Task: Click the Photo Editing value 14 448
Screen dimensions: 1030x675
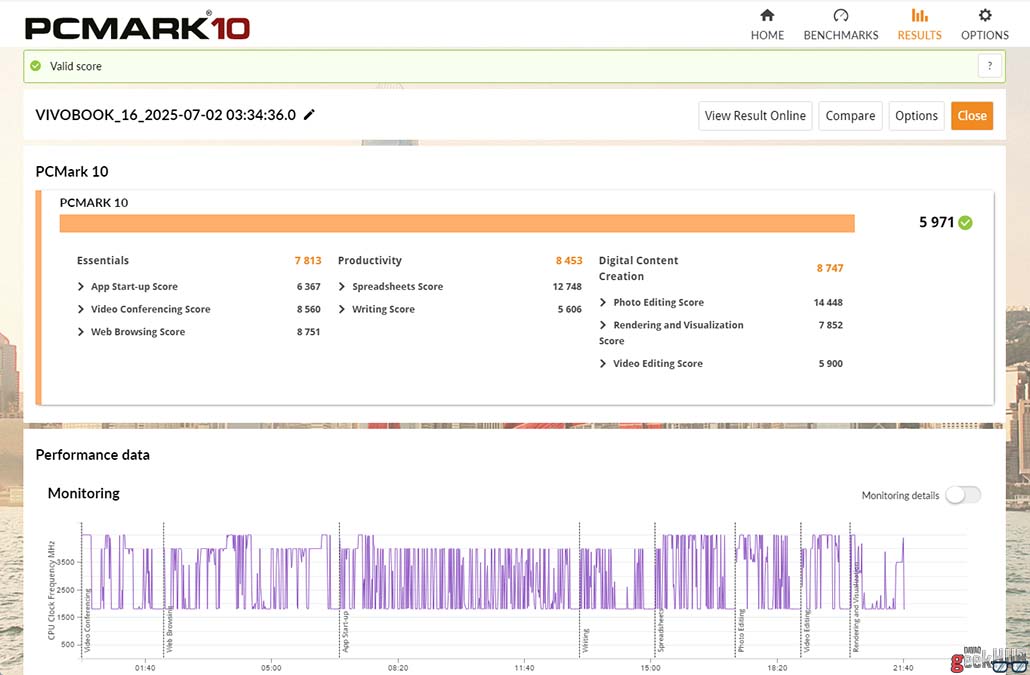Action: pos(828,302)
